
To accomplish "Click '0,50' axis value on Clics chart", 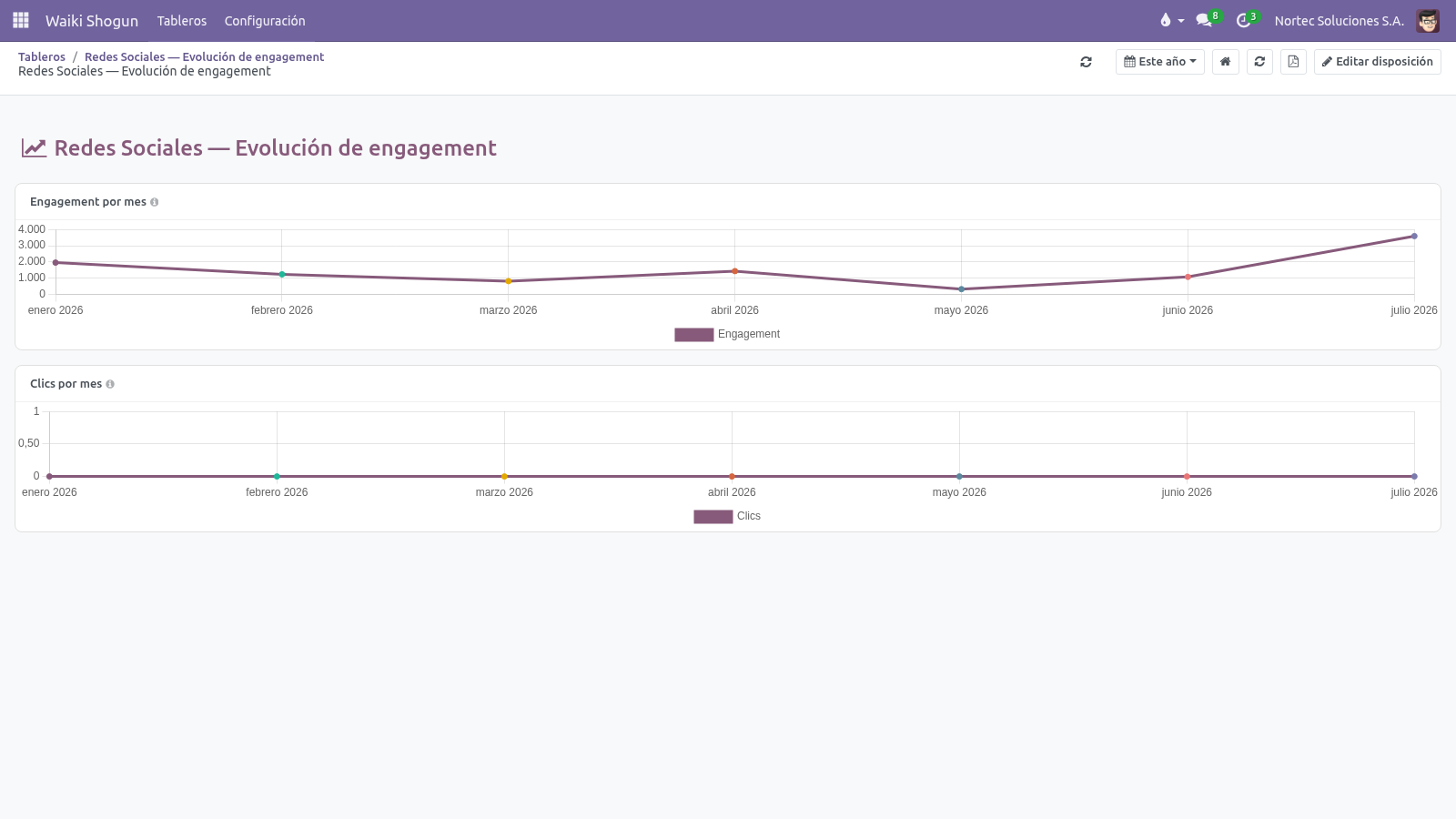I will 29,443.
